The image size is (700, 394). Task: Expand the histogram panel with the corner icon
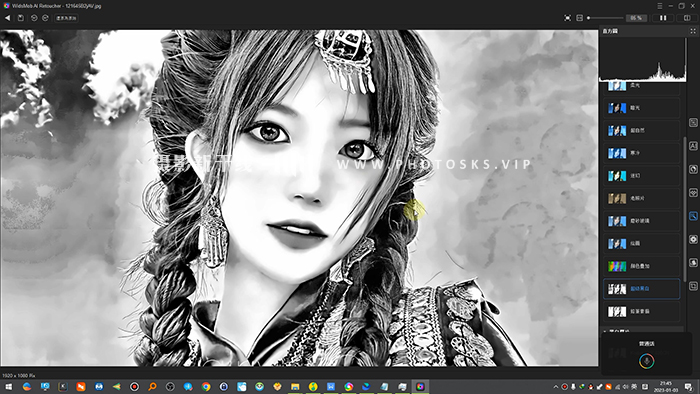point(693,31)
